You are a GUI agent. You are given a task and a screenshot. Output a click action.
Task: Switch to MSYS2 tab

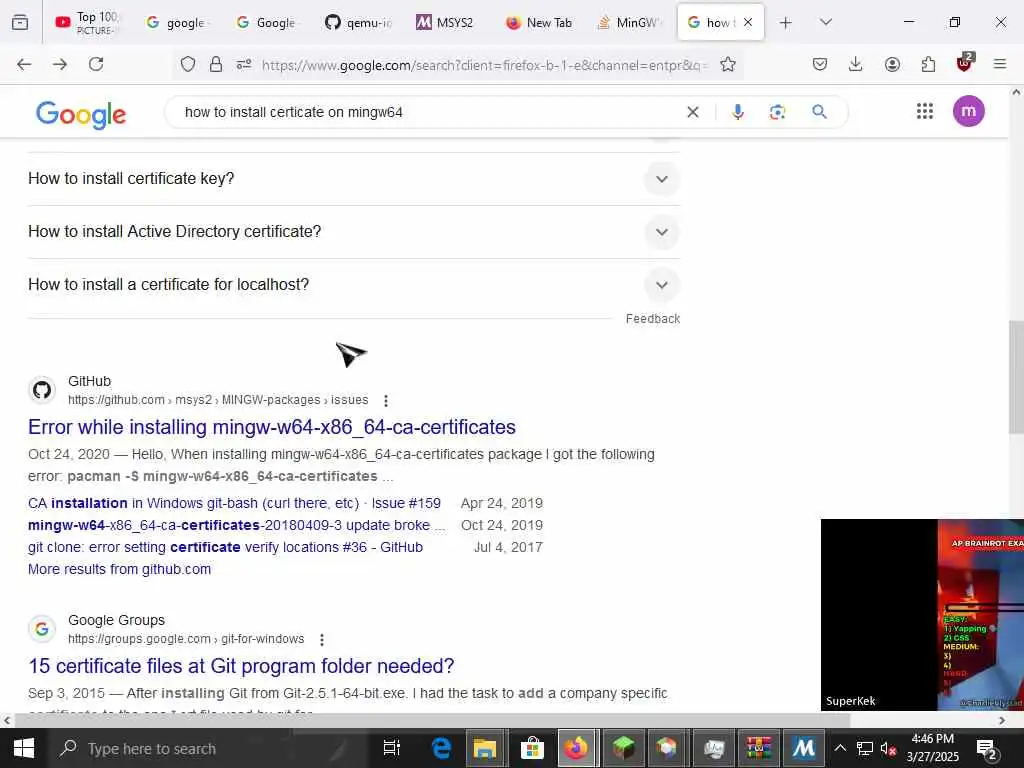click(x=446, y=22)
